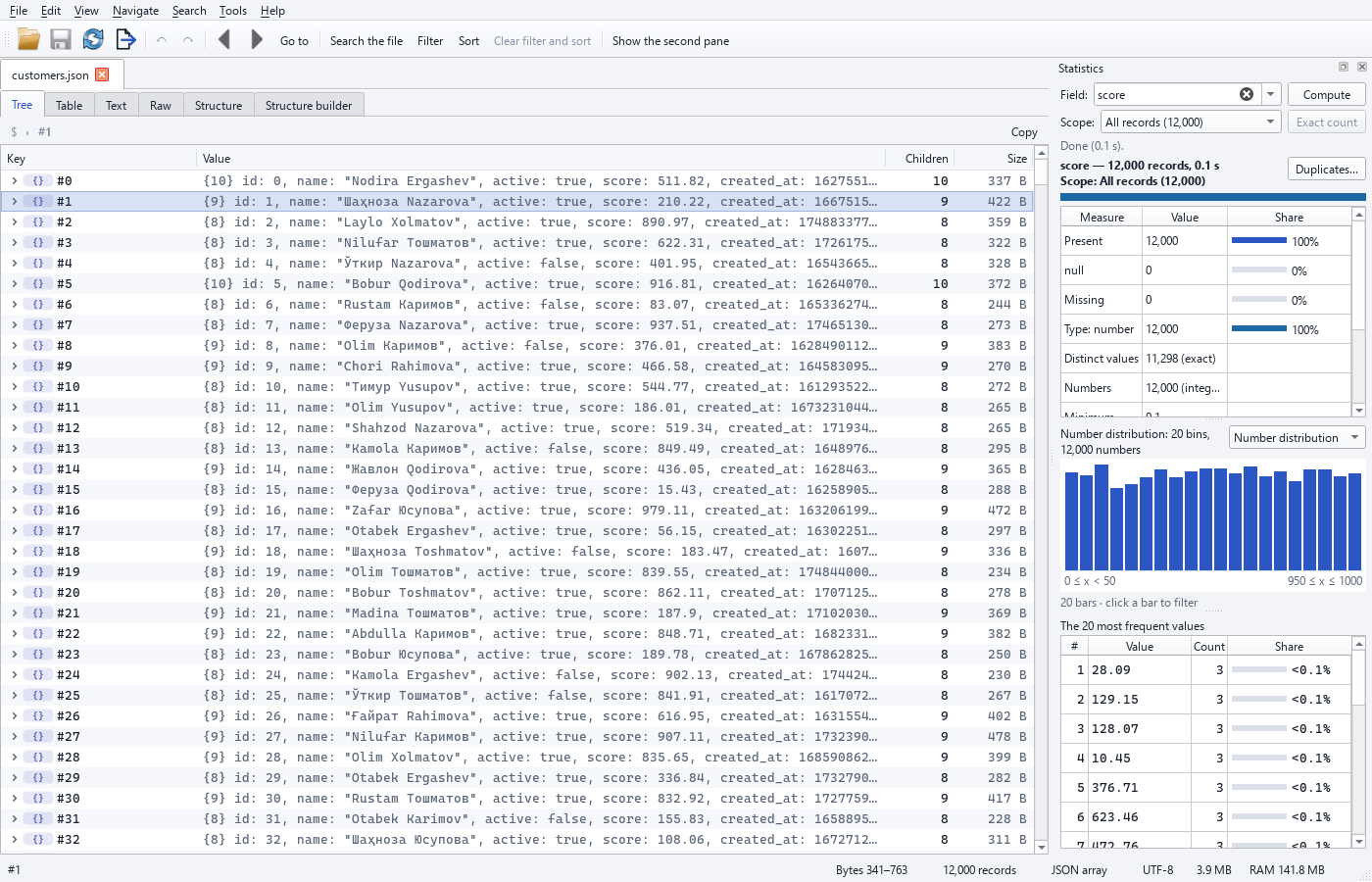Click Search the file
Screen dimensions: 1372x882
pos(367,40)
